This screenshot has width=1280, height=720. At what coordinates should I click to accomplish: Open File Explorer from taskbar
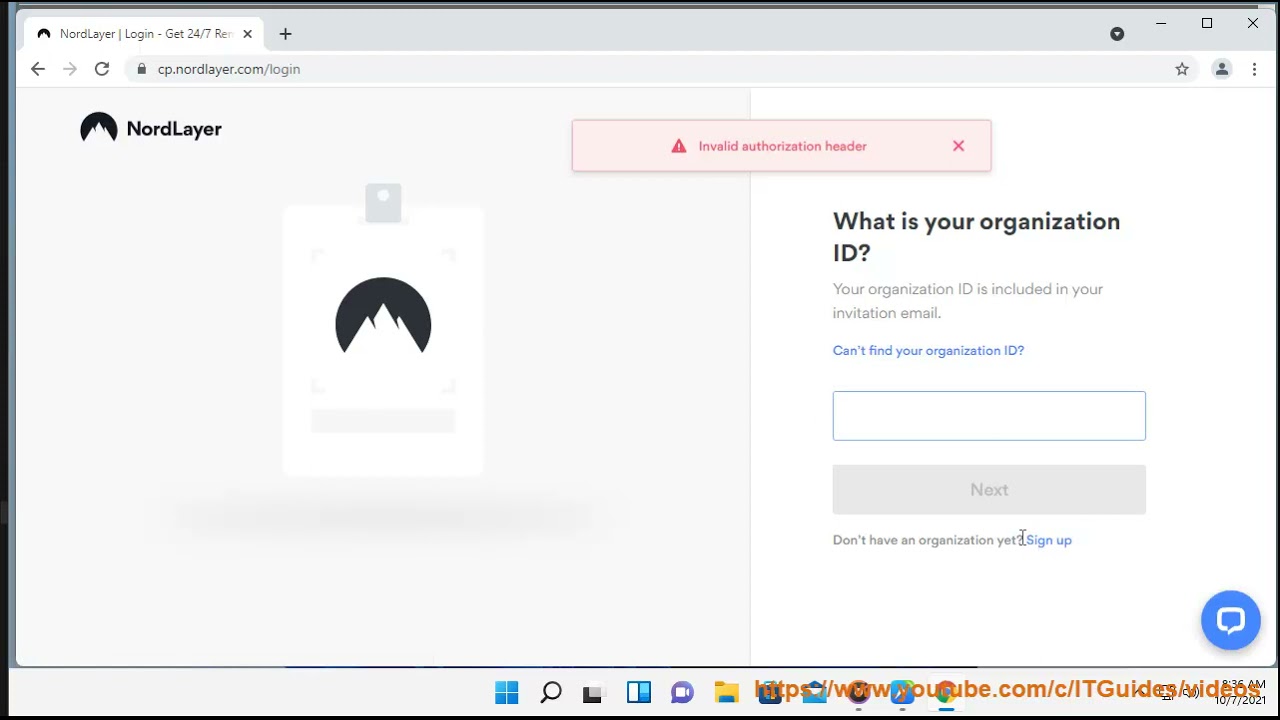tap(726, 692)
